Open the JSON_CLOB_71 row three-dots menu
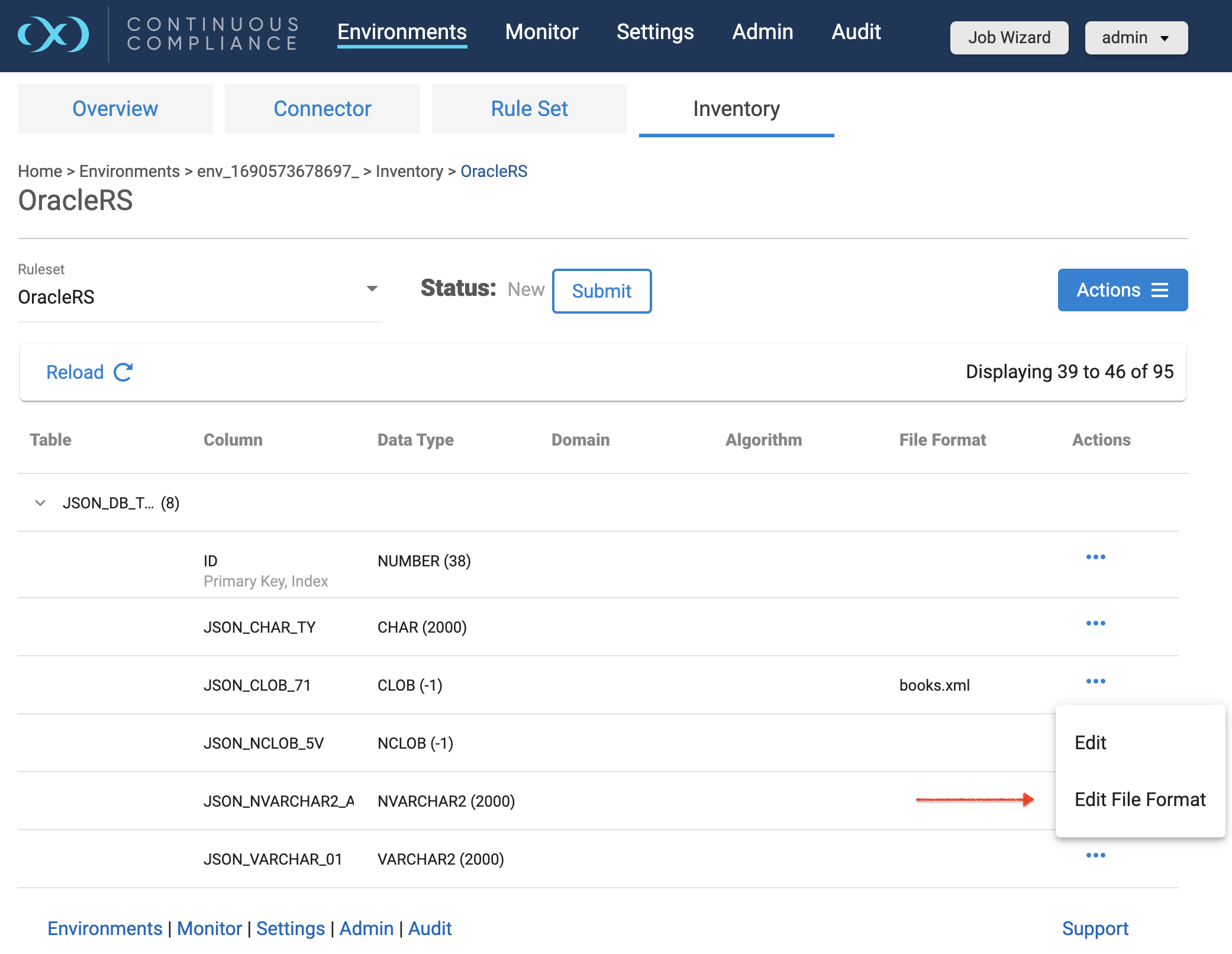The width and height of the screenshot is (1232, 954). coord(1095,681)
